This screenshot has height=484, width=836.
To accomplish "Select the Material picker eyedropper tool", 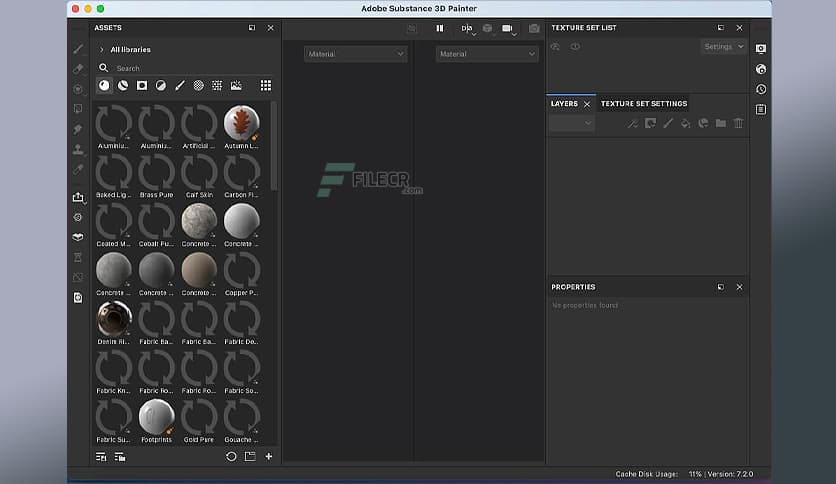I will click(78, 170).
